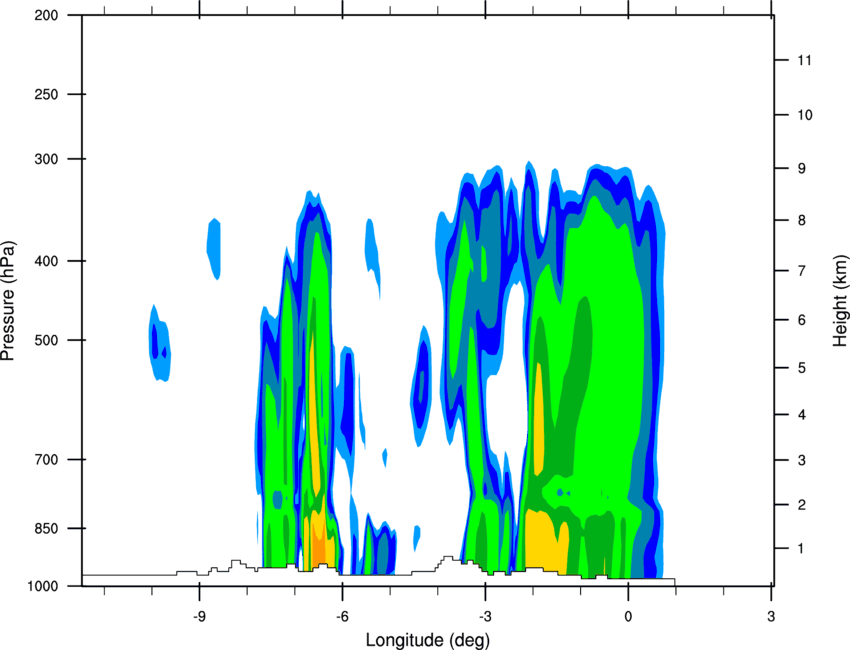The width and height of the screenshot is (850, 650).
Task: Select the 700 pressure tick label
Action: click(46, 459)
